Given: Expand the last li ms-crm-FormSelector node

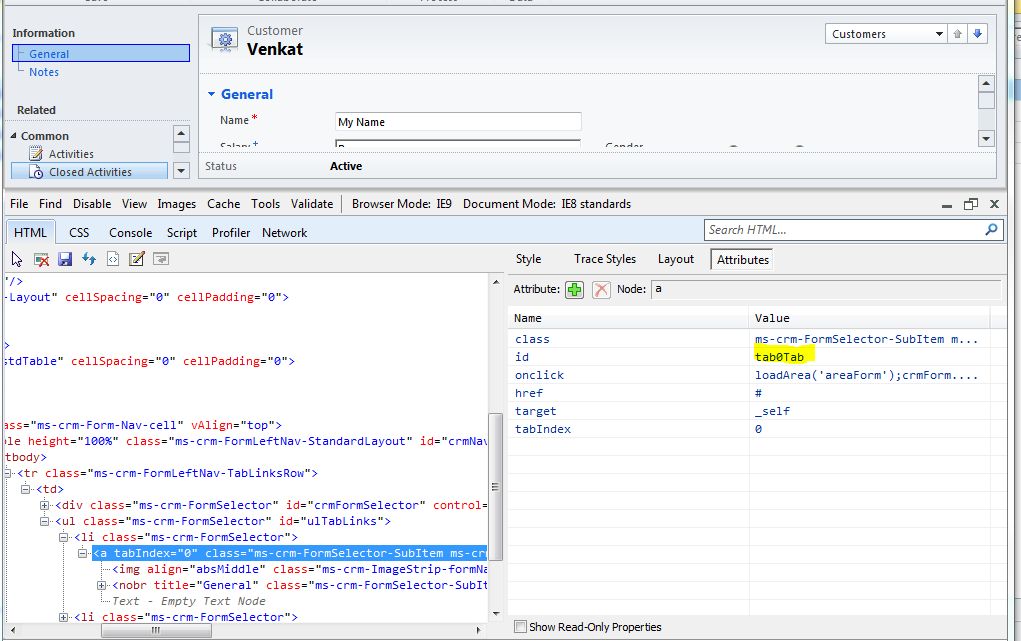Looking at the screenshot, I should [63, 617].
